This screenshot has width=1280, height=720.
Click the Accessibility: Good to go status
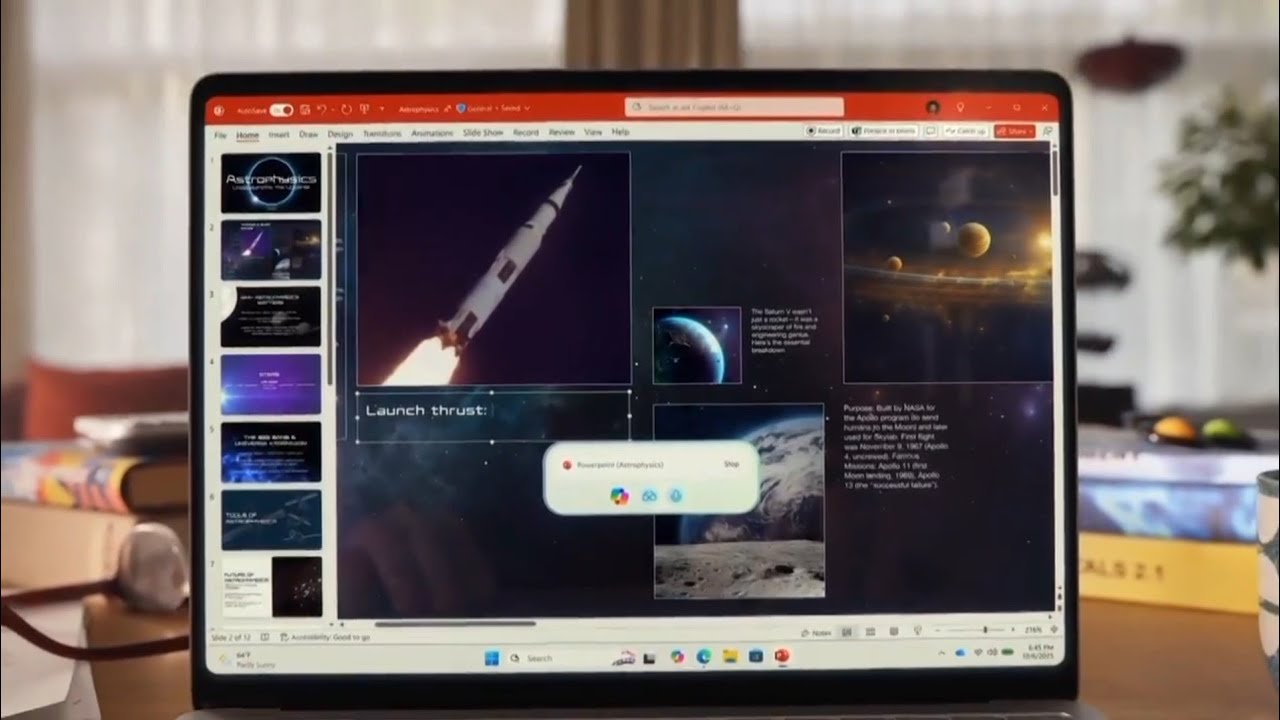point(326,637)
